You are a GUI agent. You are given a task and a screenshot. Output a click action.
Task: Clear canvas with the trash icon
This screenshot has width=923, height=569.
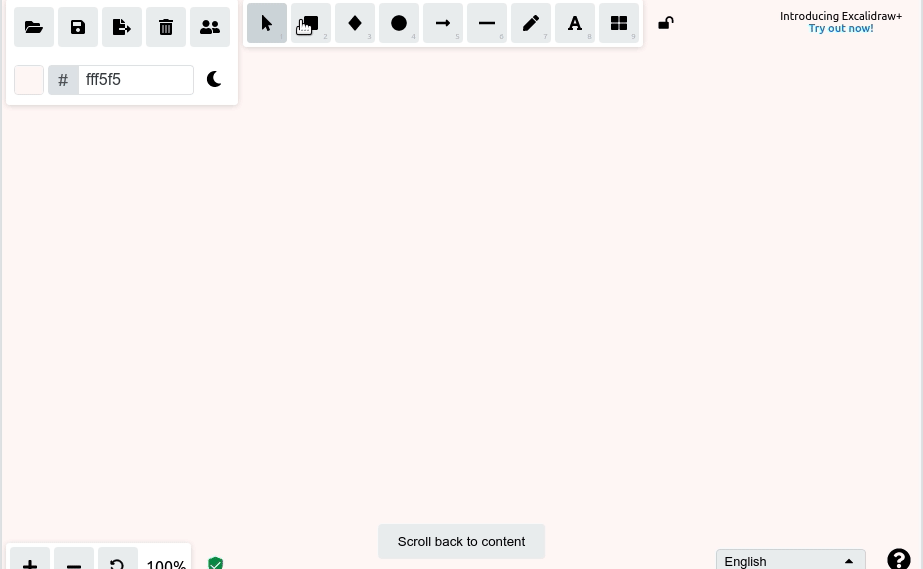tap(166, 27)
